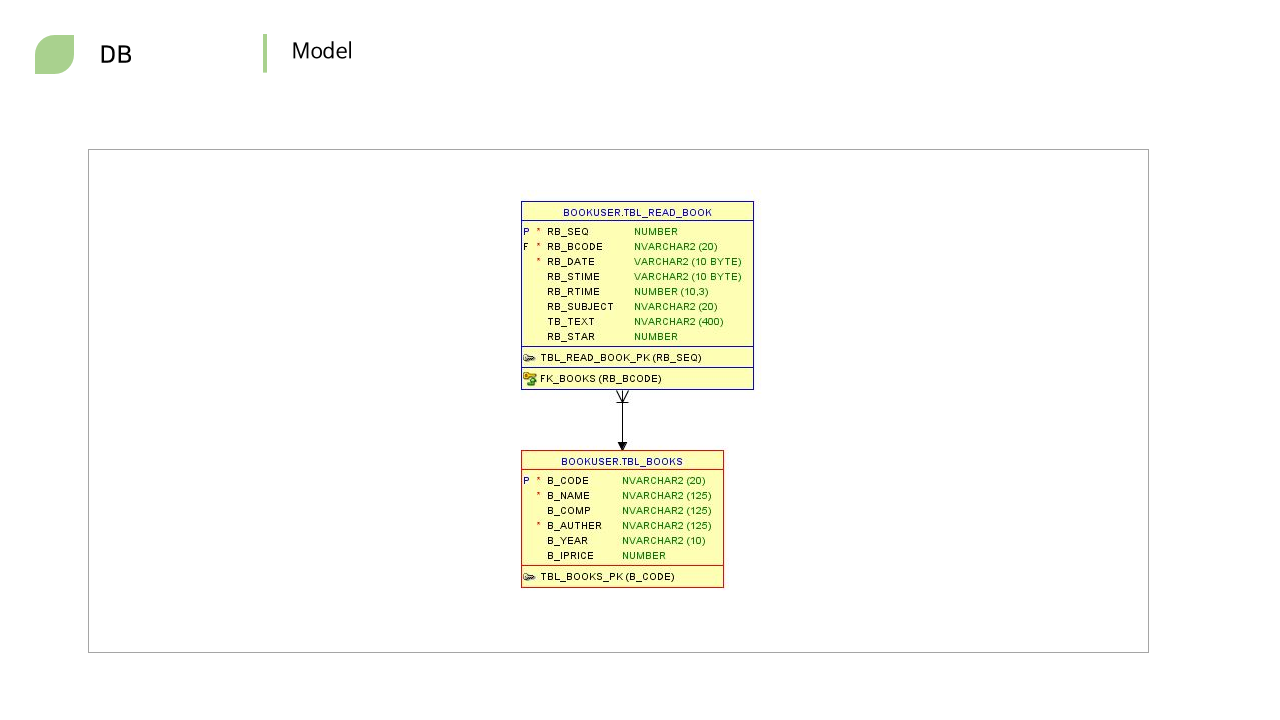Click the crow's foot connector under TBL_READ_BOOK
The width and height of the screenshot is (1280, 720).
click(x=622, y=397)
